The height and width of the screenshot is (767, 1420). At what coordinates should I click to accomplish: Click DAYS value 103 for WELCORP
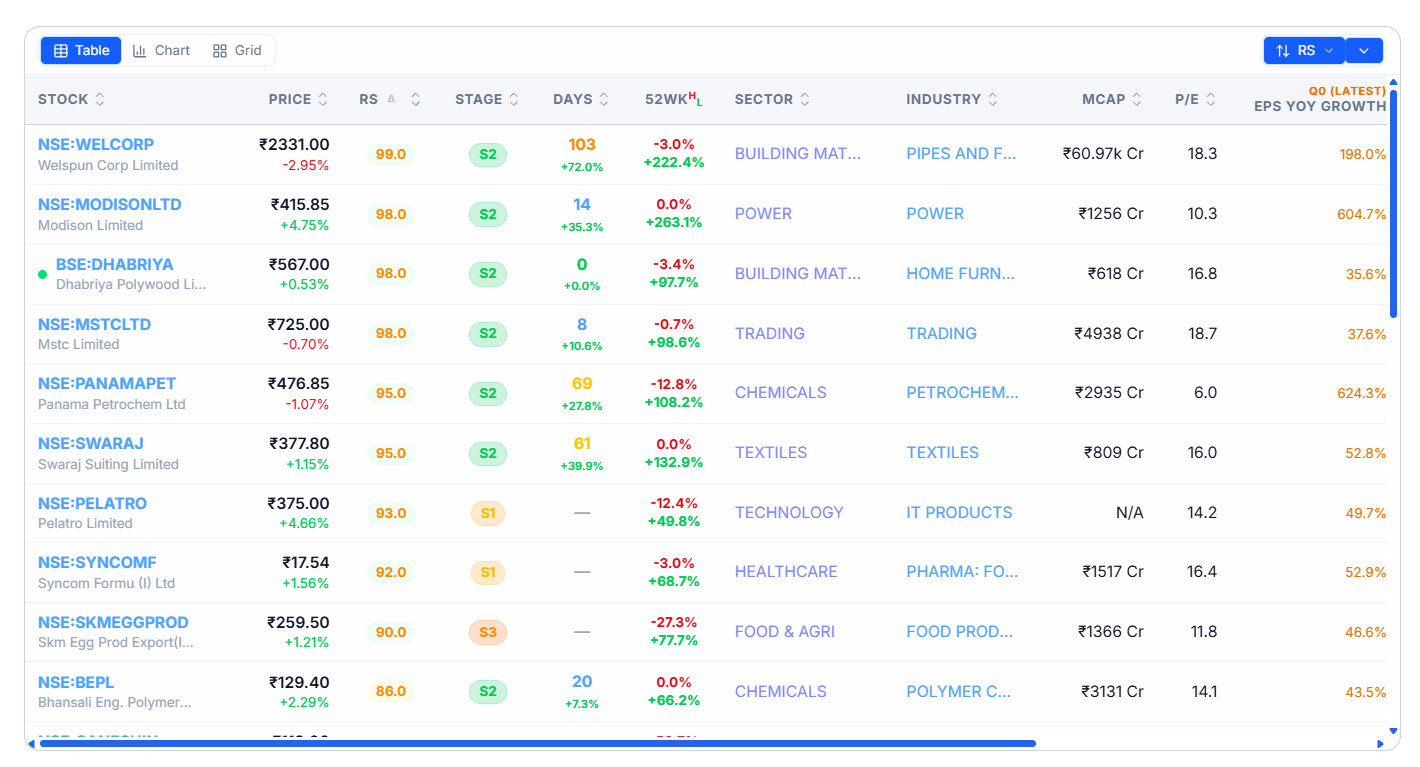(x=582, y=145)
